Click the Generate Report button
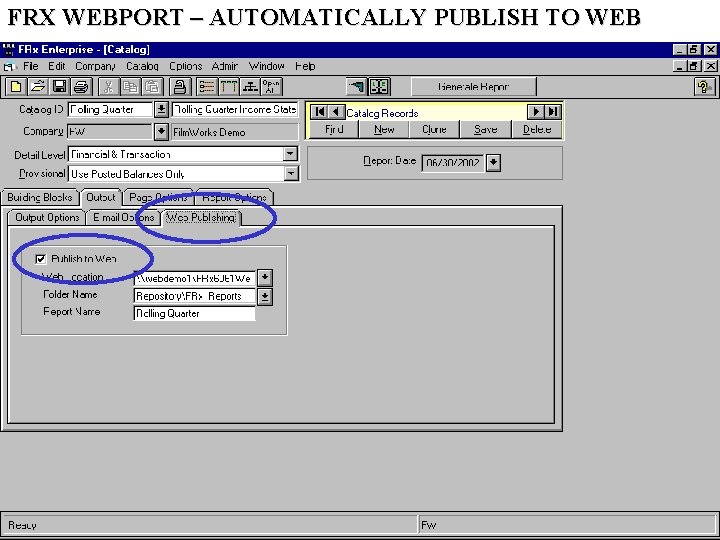This screenshot has width=720, height=540. 473,87
